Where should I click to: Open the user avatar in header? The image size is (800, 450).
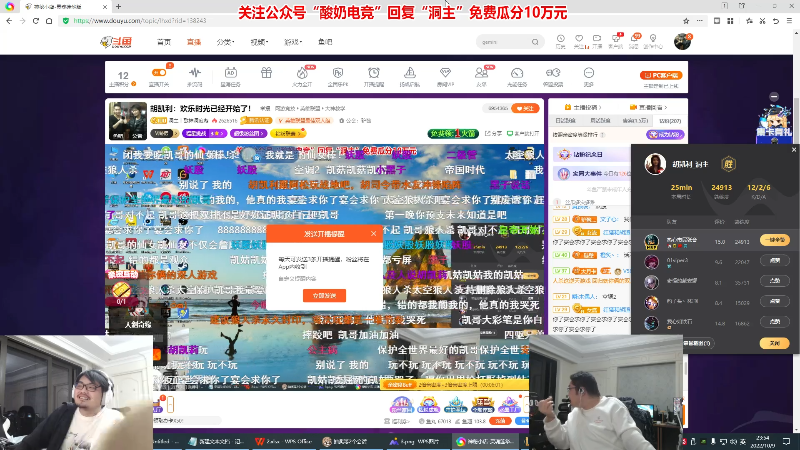[682, 42]
